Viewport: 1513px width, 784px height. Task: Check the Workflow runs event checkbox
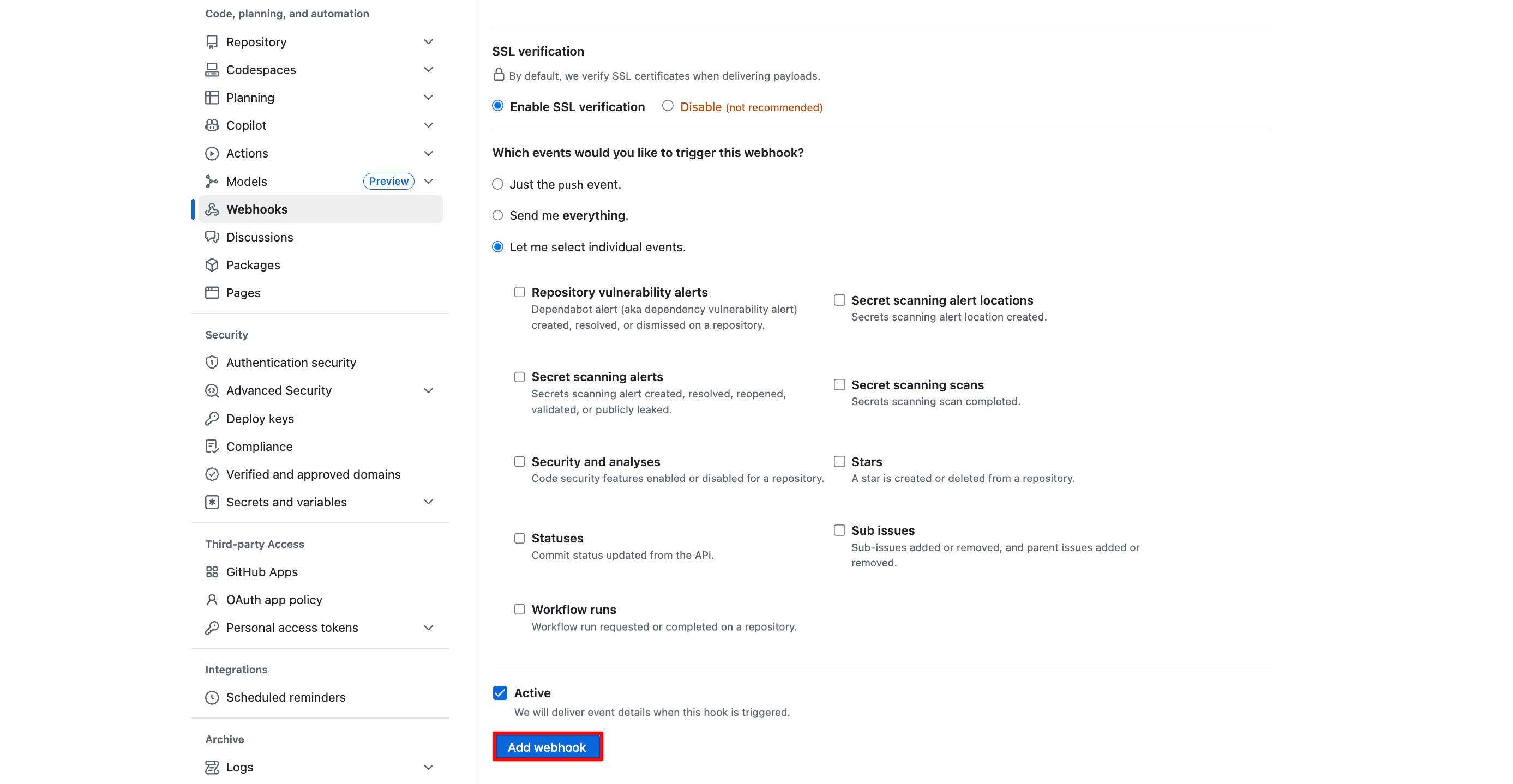point(519,609)
